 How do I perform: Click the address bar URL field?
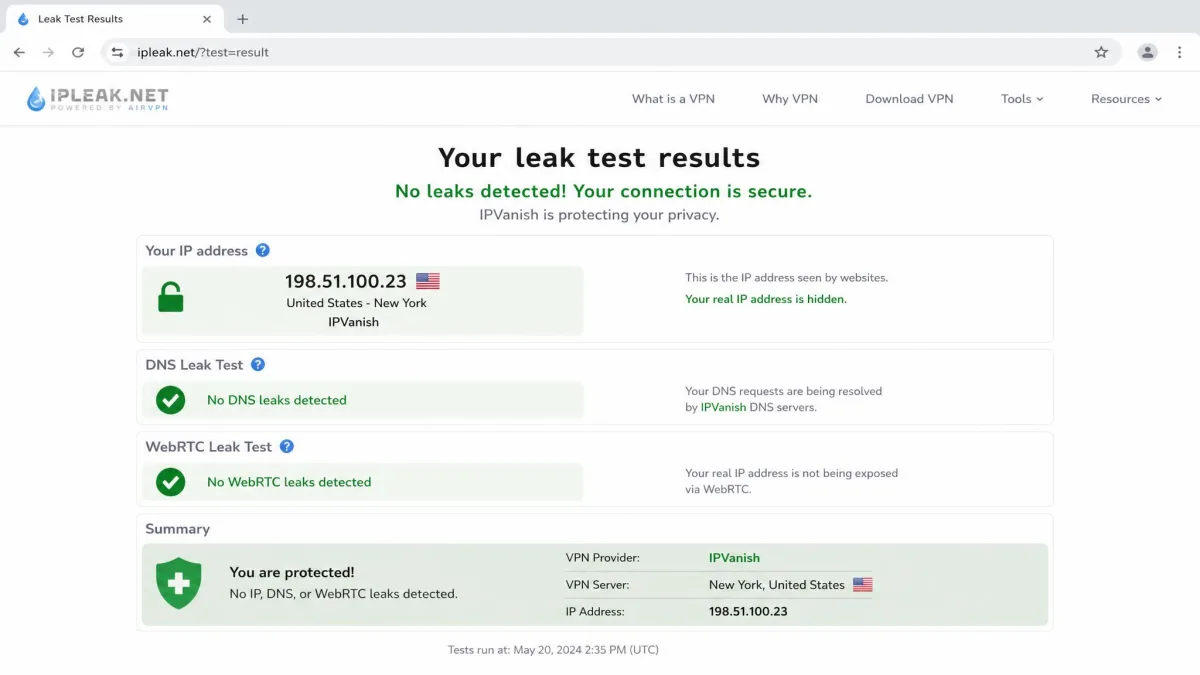click(610, 52)
